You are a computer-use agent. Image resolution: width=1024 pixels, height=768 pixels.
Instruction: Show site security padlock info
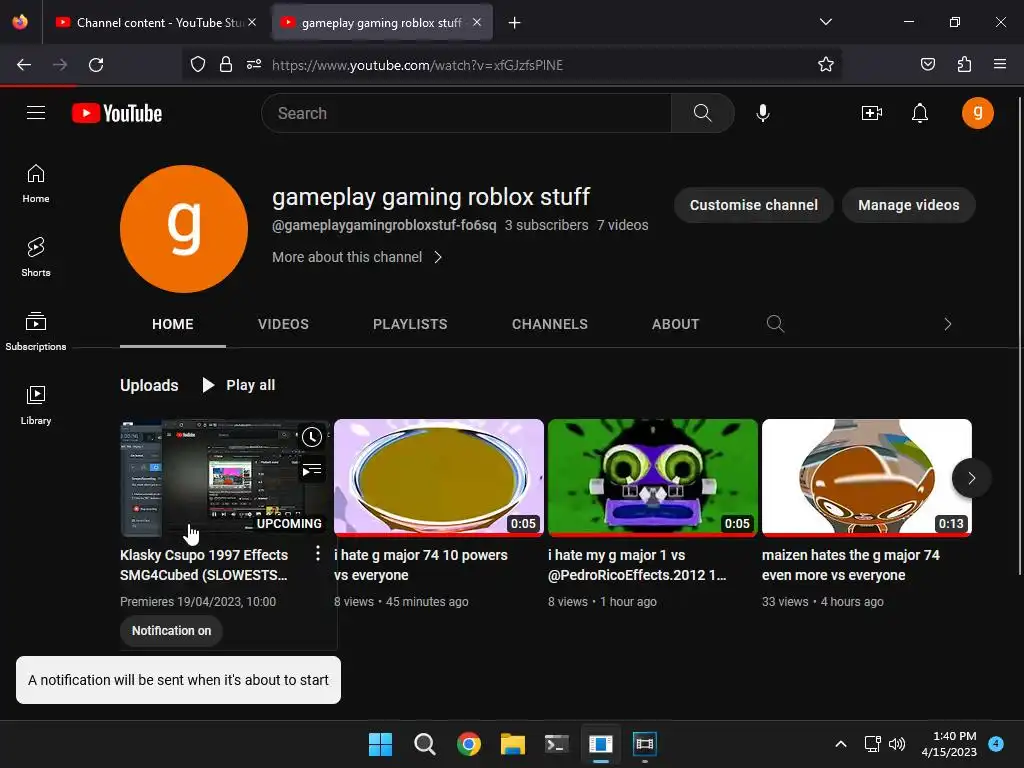[226, 65]
